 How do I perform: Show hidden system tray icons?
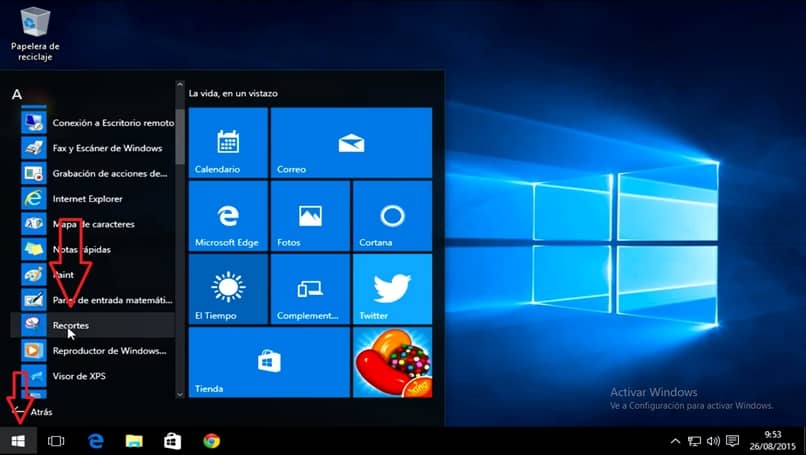click(x=675, y=441)
